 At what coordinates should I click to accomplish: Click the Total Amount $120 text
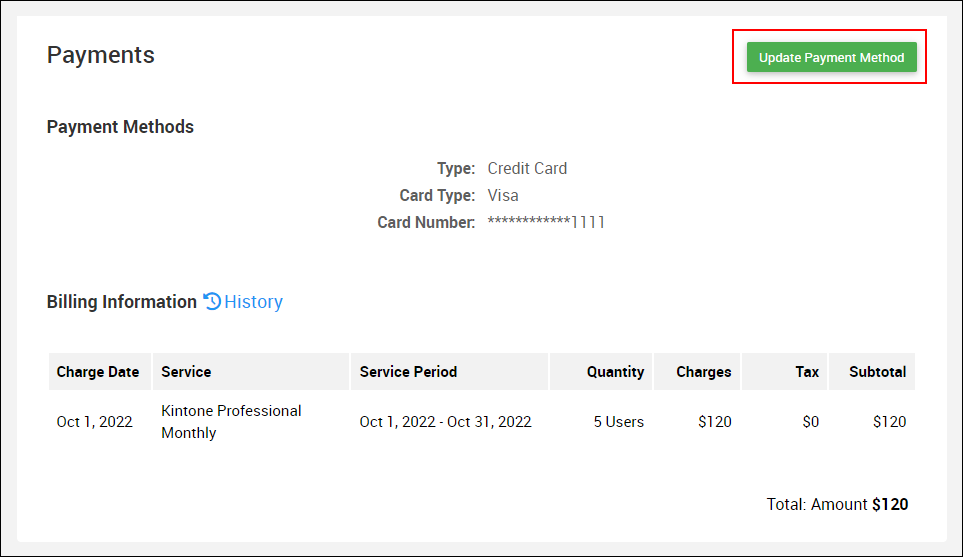[837, 505]
